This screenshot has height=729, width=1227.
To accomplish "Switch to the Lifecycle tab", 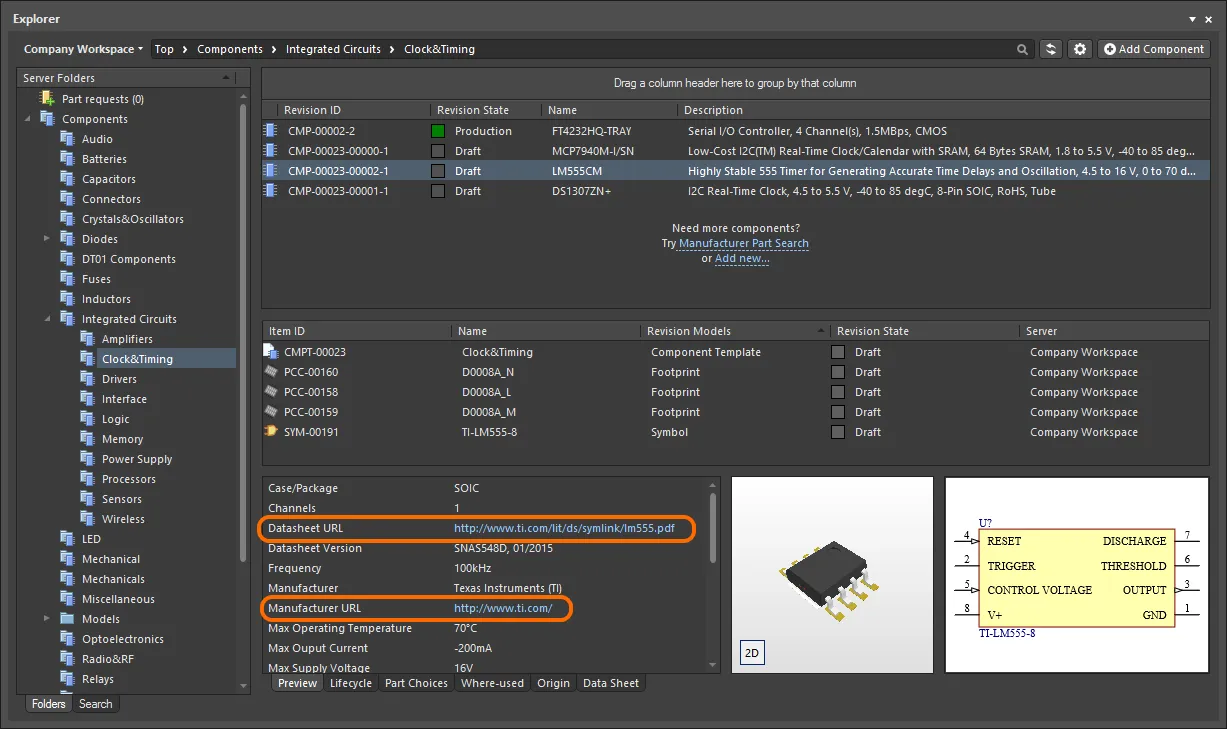I will pyautogui.click(x=350, y=683).
